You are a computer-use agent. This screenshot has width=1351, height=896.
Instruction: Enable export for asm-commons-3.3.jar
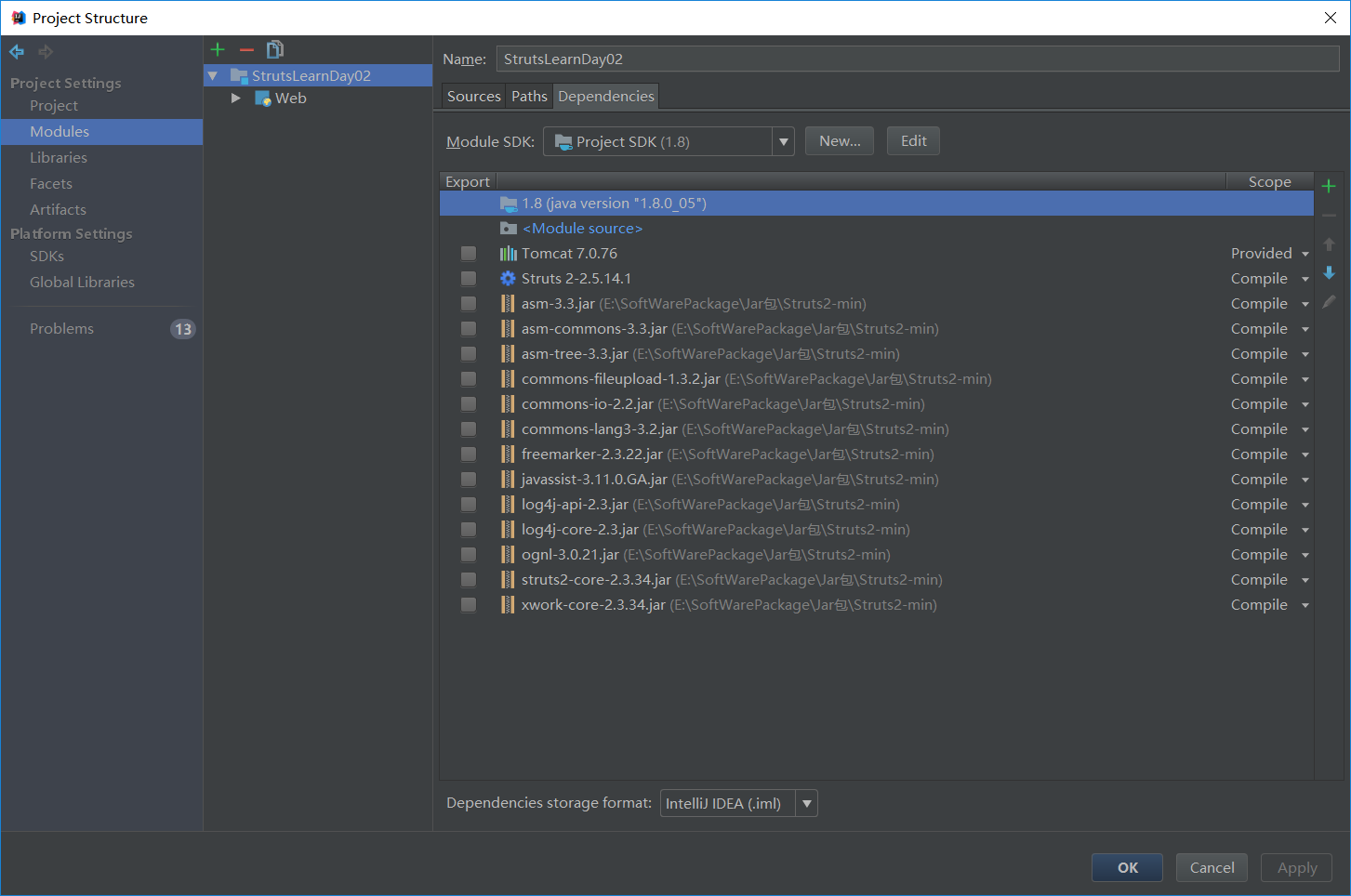[x=469, y=329]
